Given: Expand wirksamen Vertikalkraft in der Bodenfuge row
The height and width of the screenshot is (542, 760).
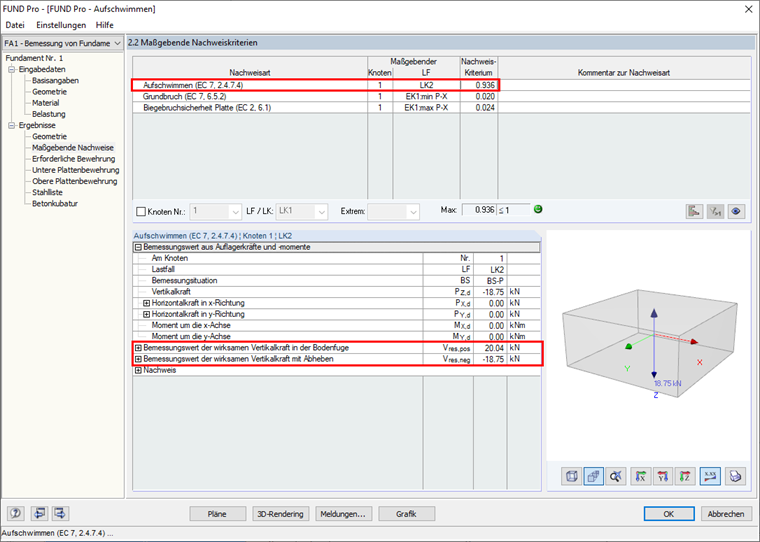Looking at the screenshot, I should (138, 348).
